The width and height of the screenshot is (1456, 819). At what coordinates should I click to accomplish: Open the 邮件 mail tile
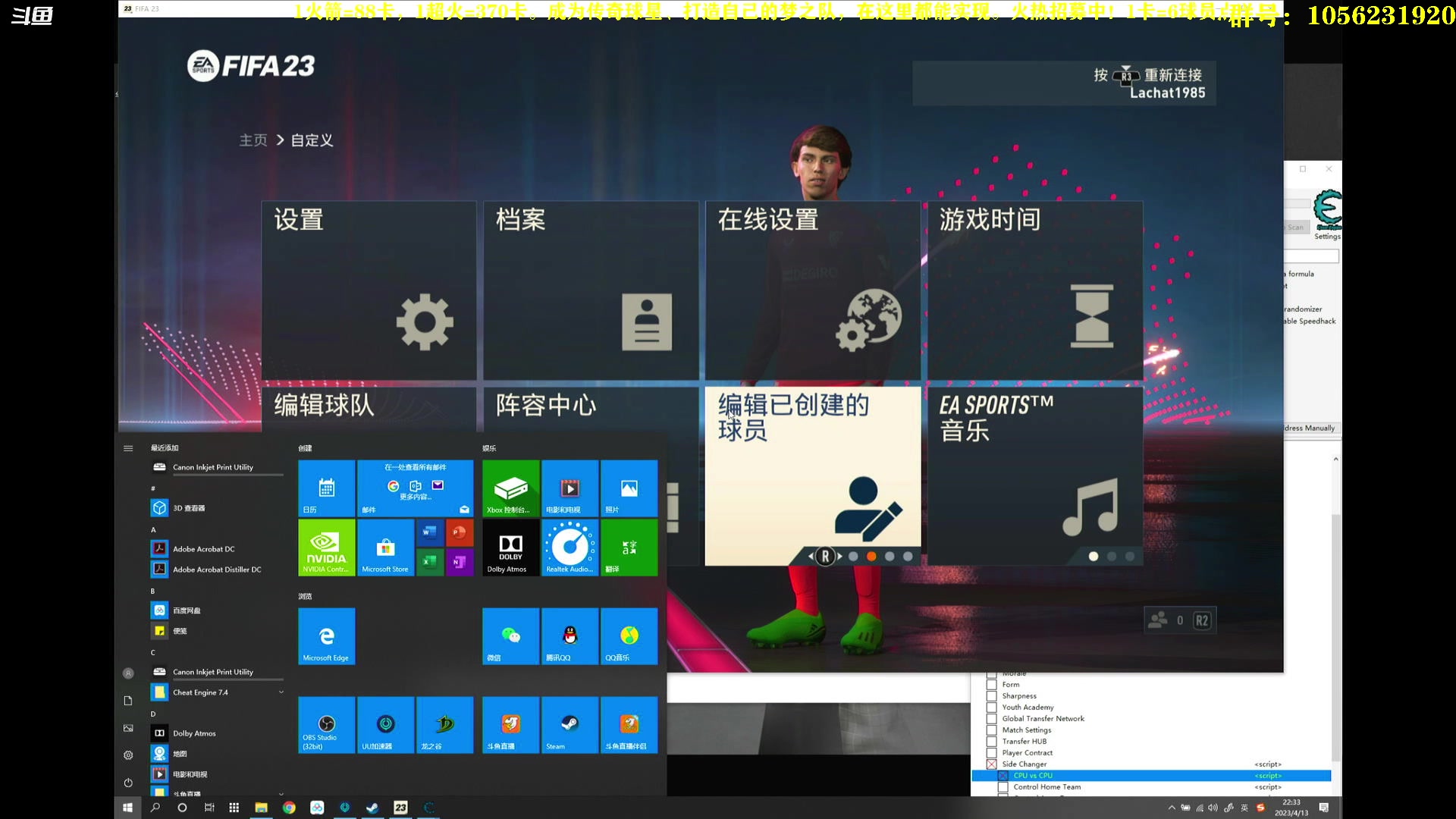pos(415,488)
